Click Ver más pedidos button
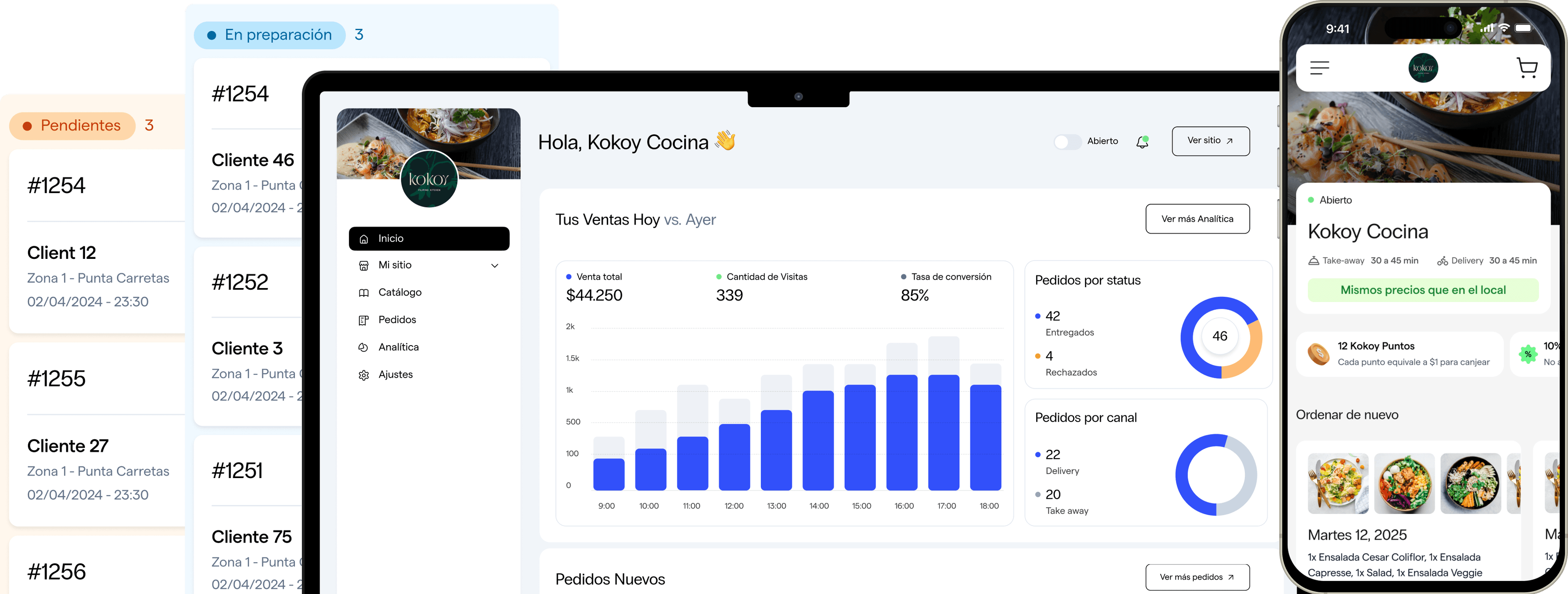Viewport: 1568px width, 594px height. pyautogui.click(x=1197, y=577)
